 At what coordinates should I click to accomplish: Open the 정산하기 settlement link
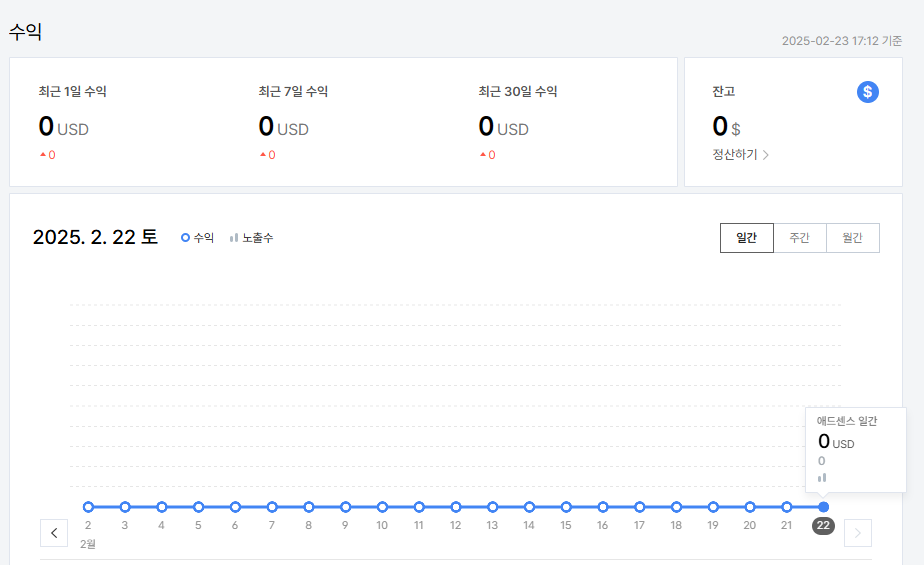(740, 154)
